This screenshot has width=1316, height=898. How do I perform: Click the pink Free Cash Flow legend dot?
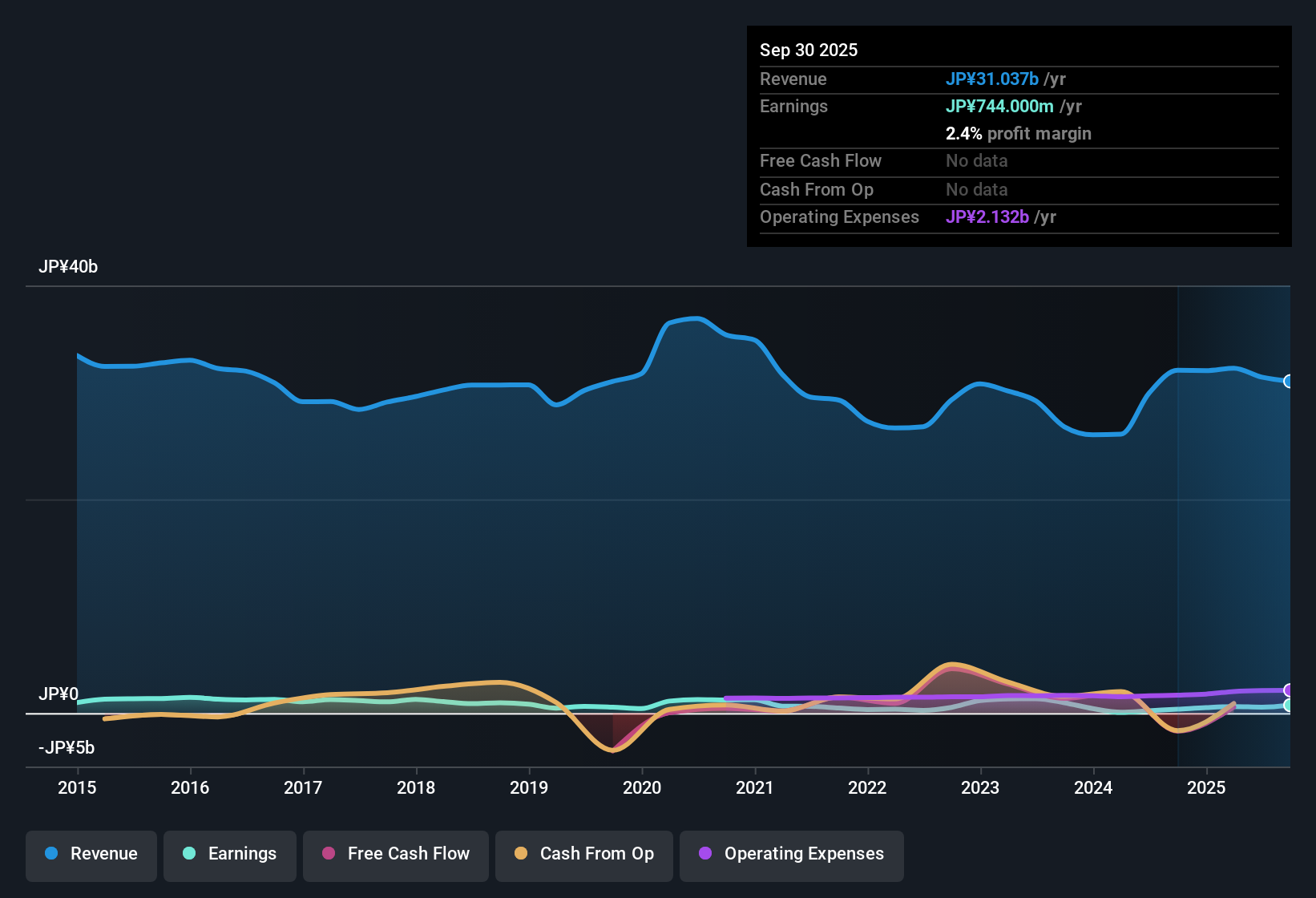328,854
